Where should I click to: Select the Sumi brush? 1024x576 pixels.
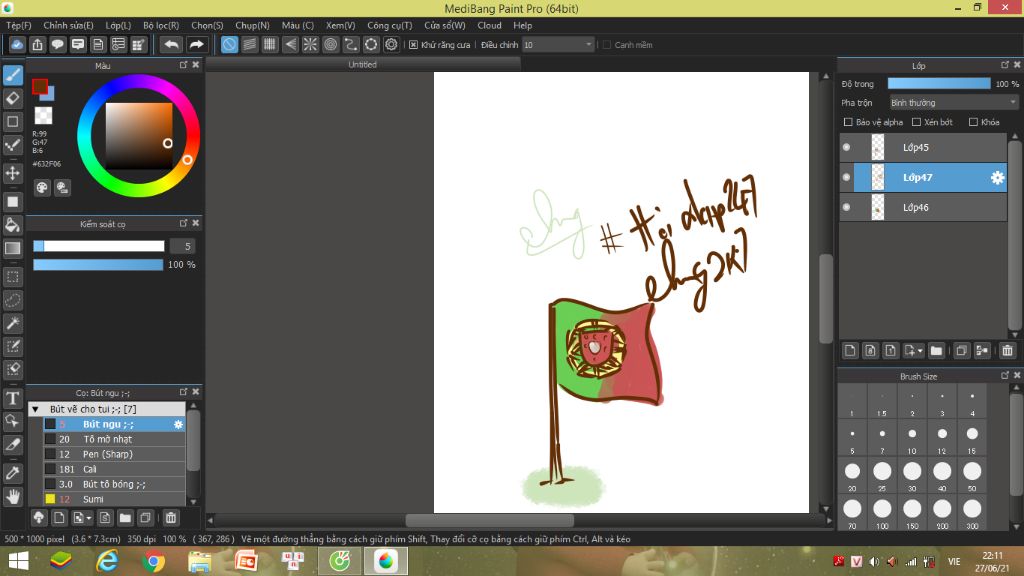(114, 500)
